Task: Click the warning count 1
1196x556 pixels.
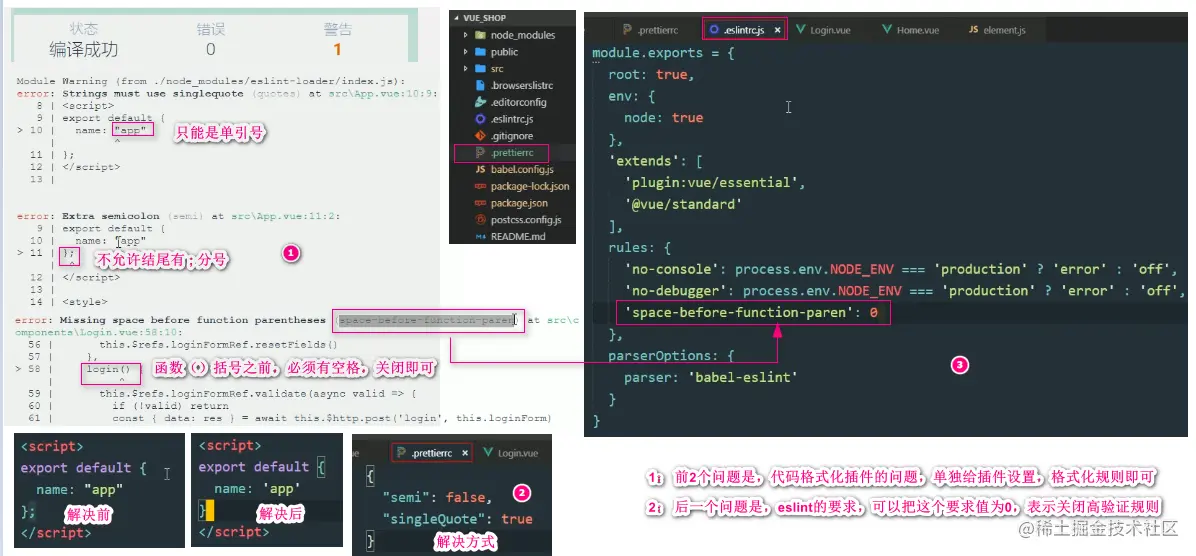Action: [337, 50]
